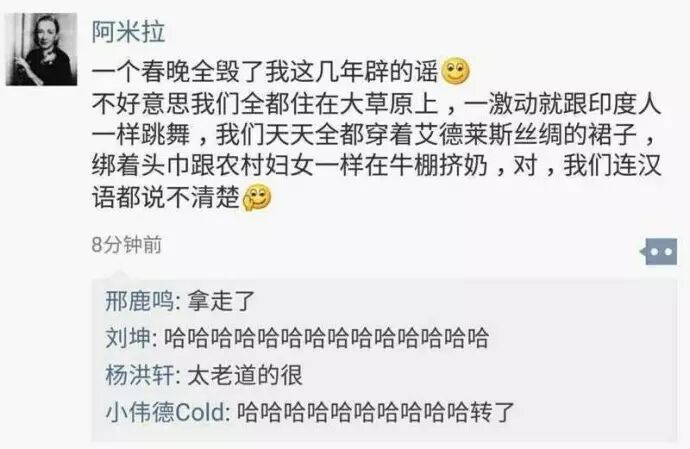Open the comment and like popup button
The height and width of the screenshot is (449, 690).
[659, 251]
